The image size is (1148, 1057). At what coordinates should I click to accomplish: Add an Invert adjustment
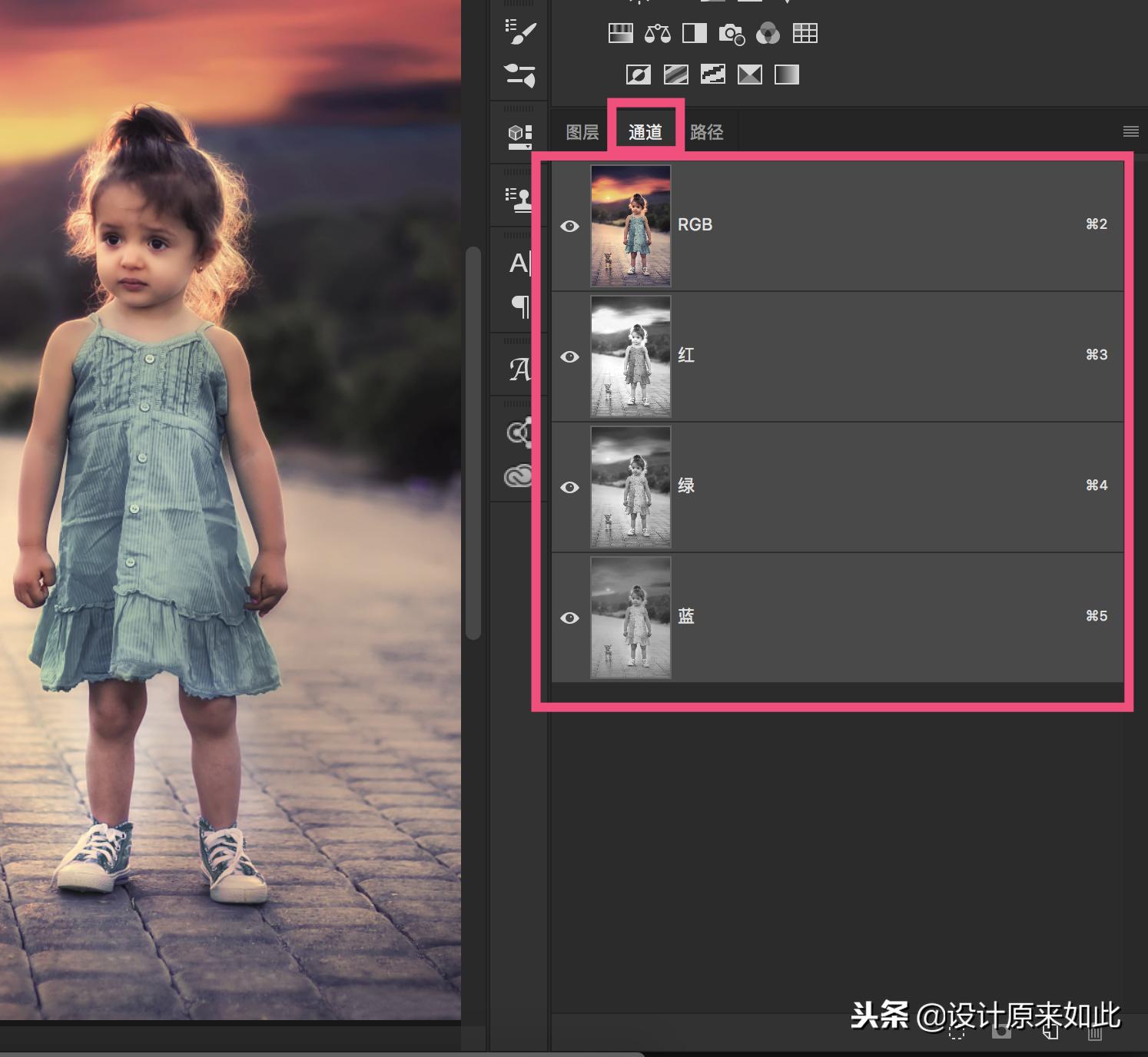[x=639, y=75]
